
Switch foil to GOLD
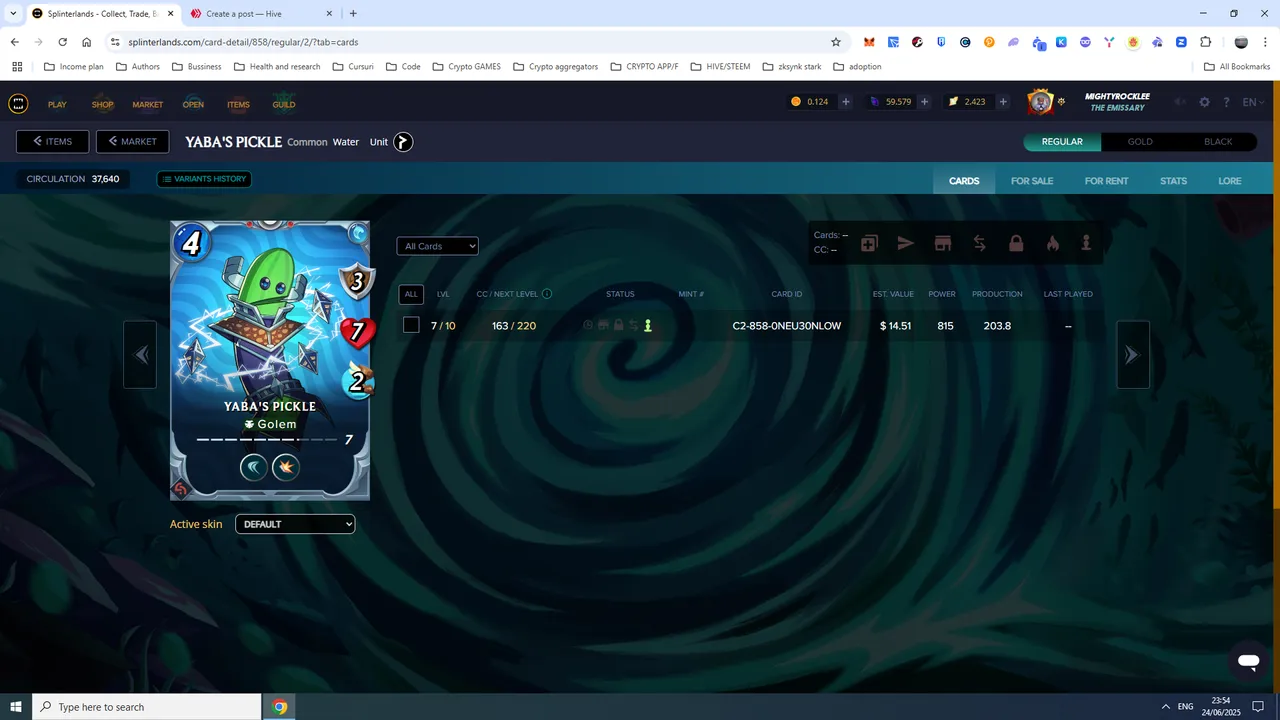1140,142
